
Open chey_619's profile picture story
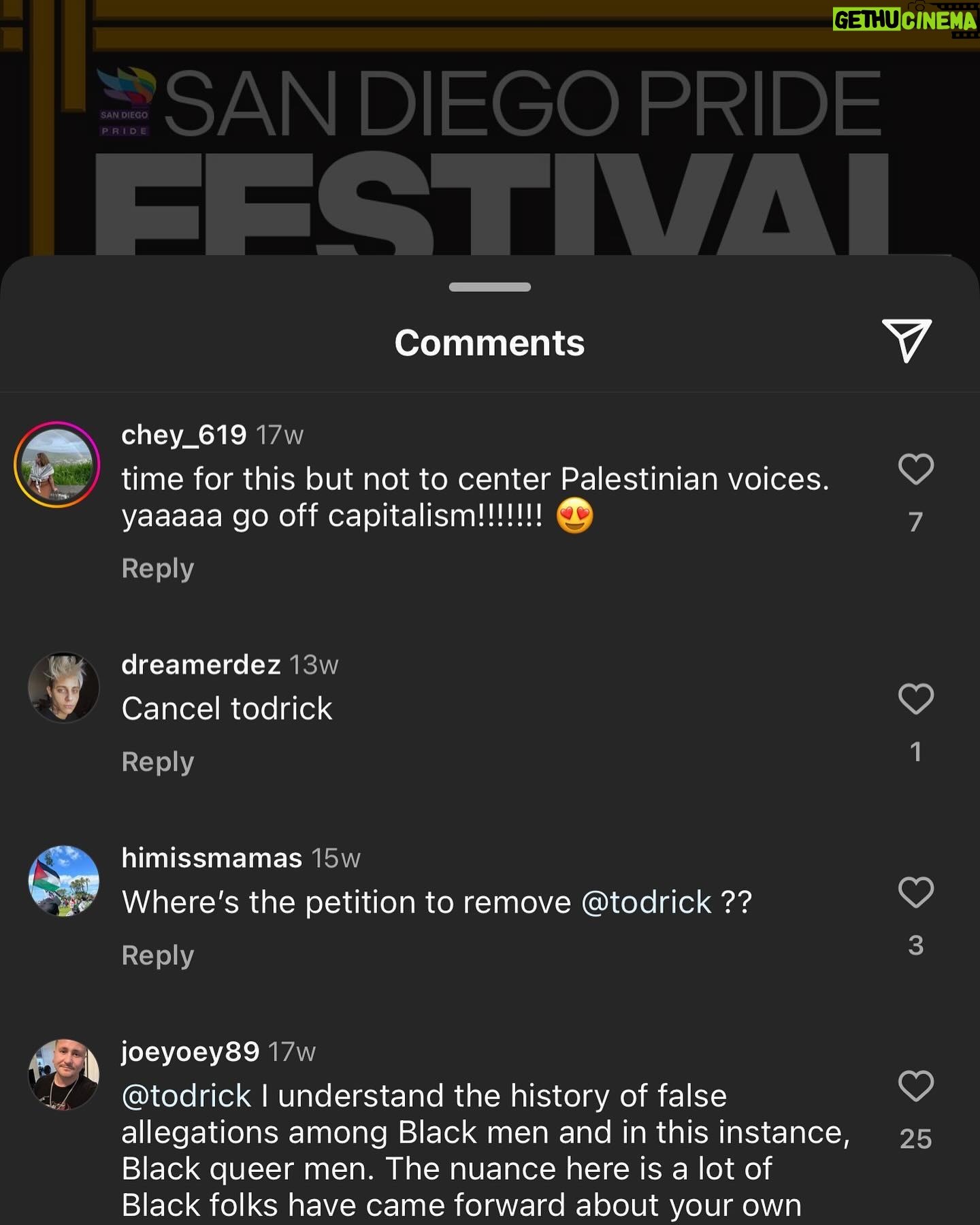pyautogui.click(x=57, y=465)
